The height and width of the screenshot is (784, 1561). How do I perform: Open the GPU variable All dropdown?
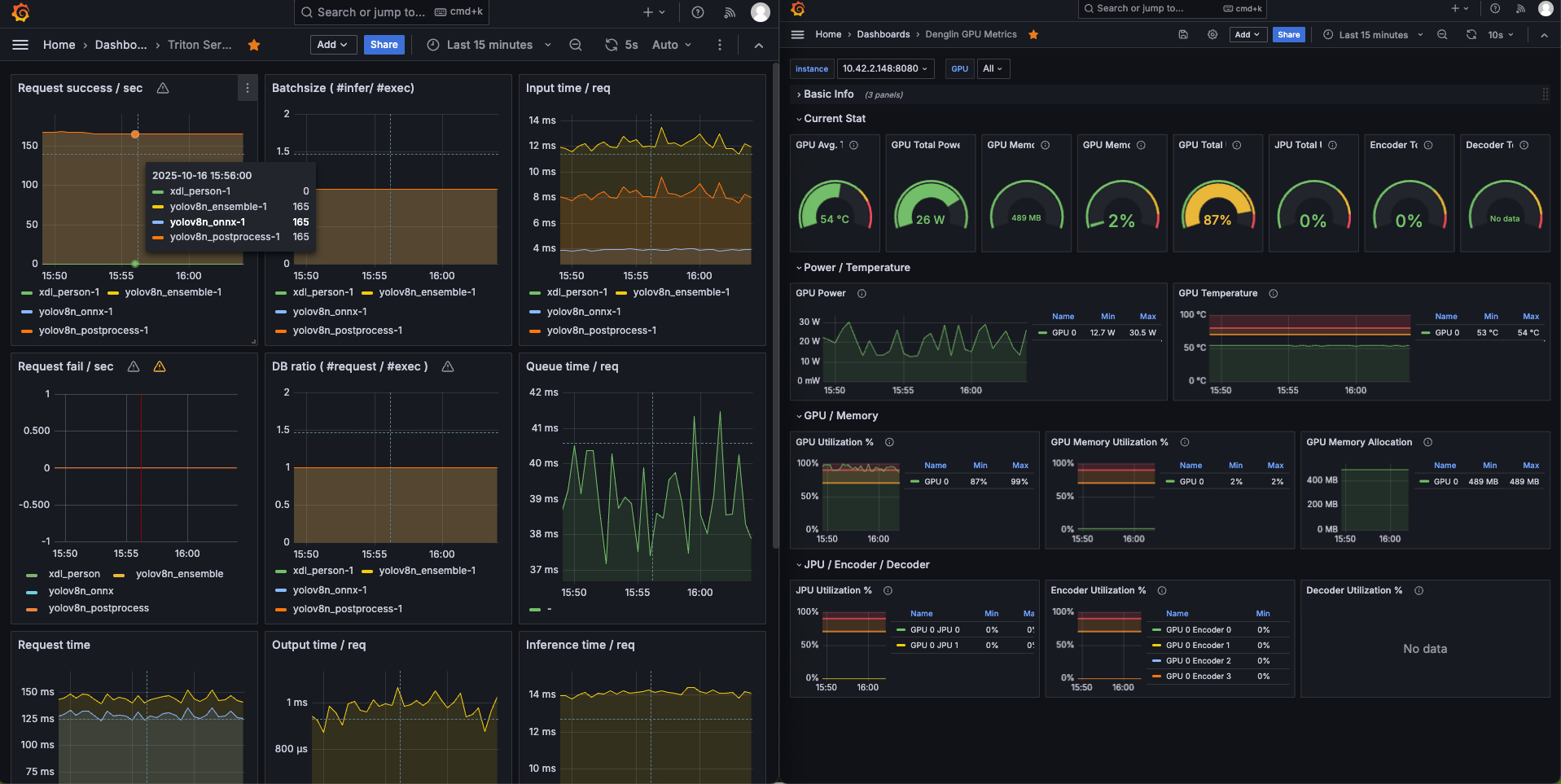pyautogui.click(x=992, y=68)
